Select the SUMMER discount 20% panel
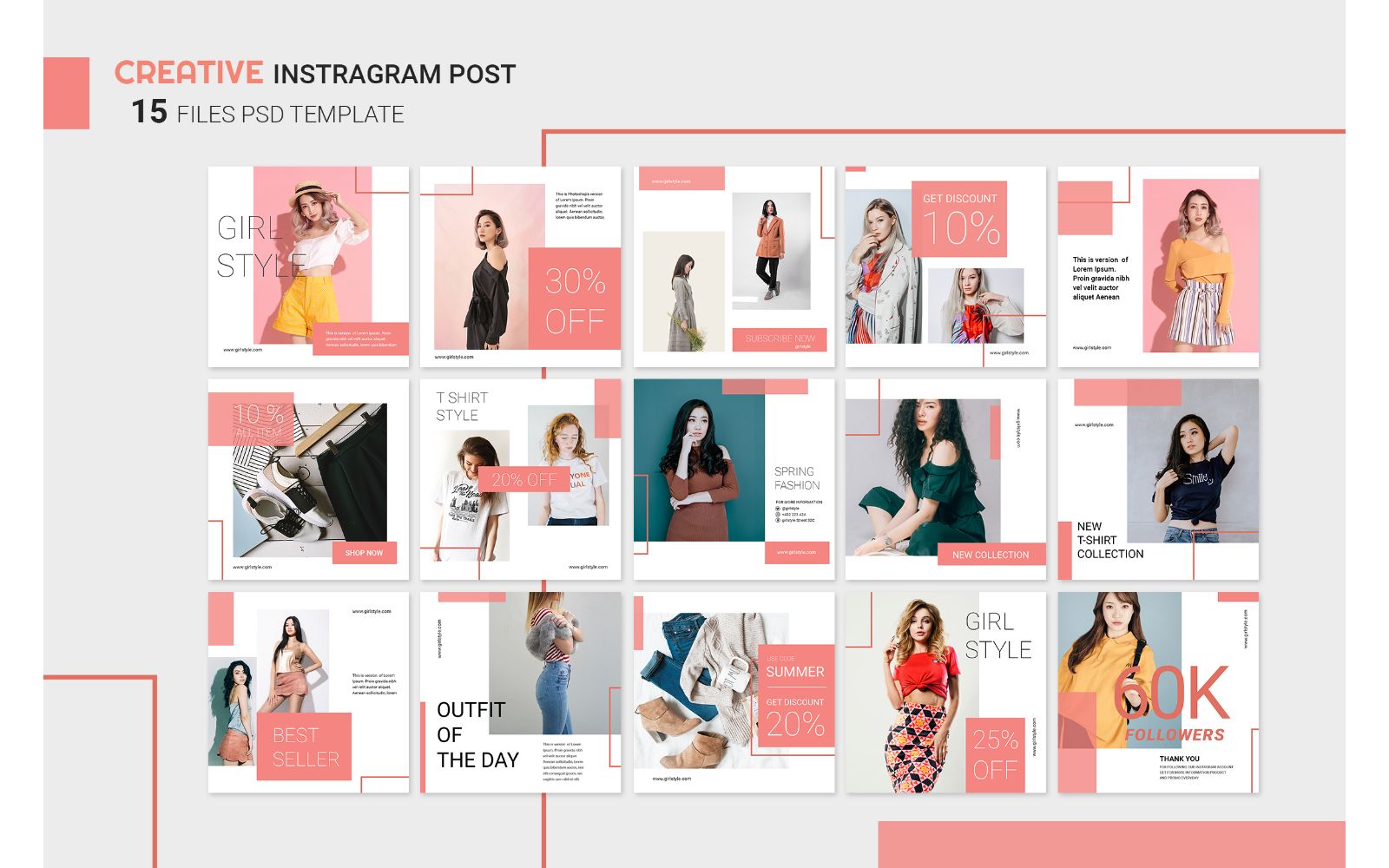The width and height of the screenshot is (1389, 868). point(795,695)
